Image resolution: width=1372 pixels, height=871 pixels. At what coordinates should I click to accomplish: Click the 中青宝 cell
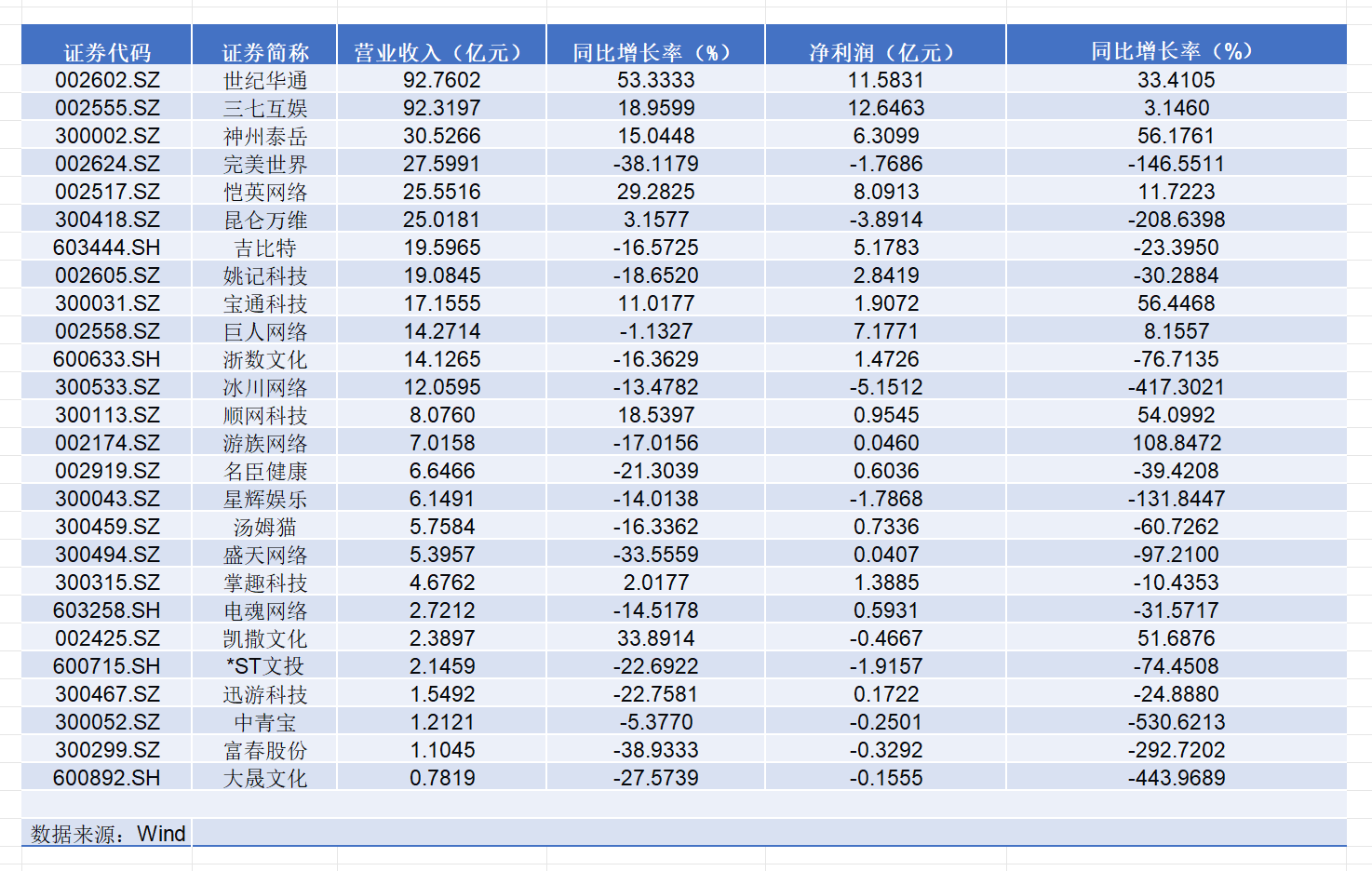click(265, 722)
